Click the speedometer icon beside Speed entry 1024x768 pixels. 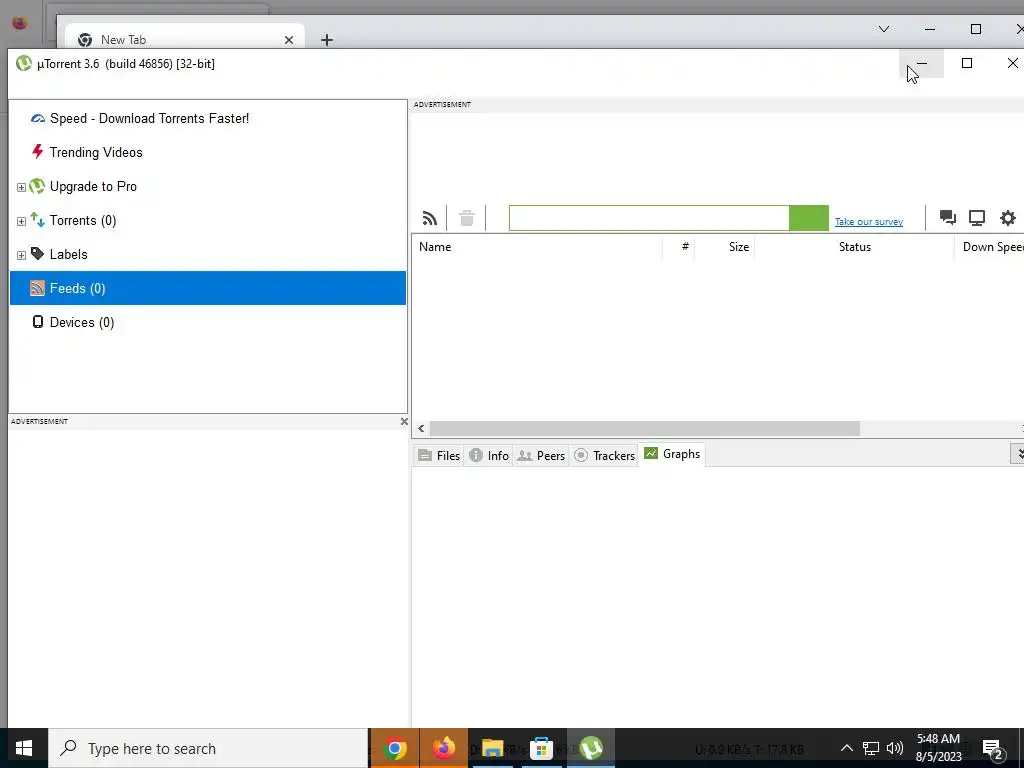[38, 118]
